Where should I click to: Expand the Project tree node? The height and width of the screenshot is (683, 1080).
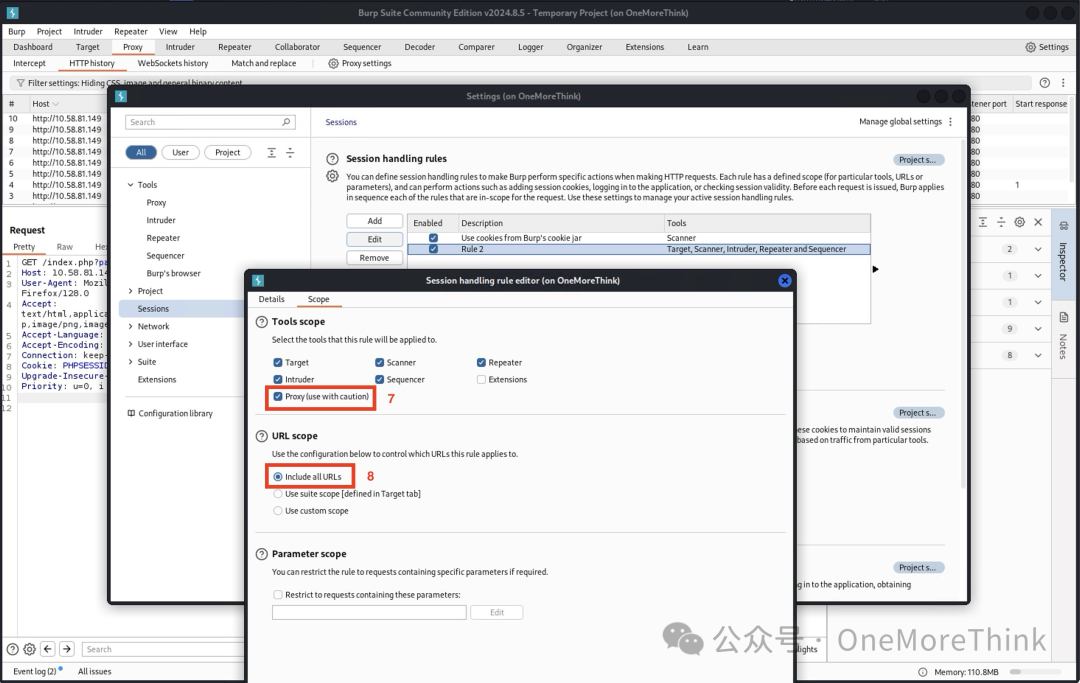click(x=130, y=291)
